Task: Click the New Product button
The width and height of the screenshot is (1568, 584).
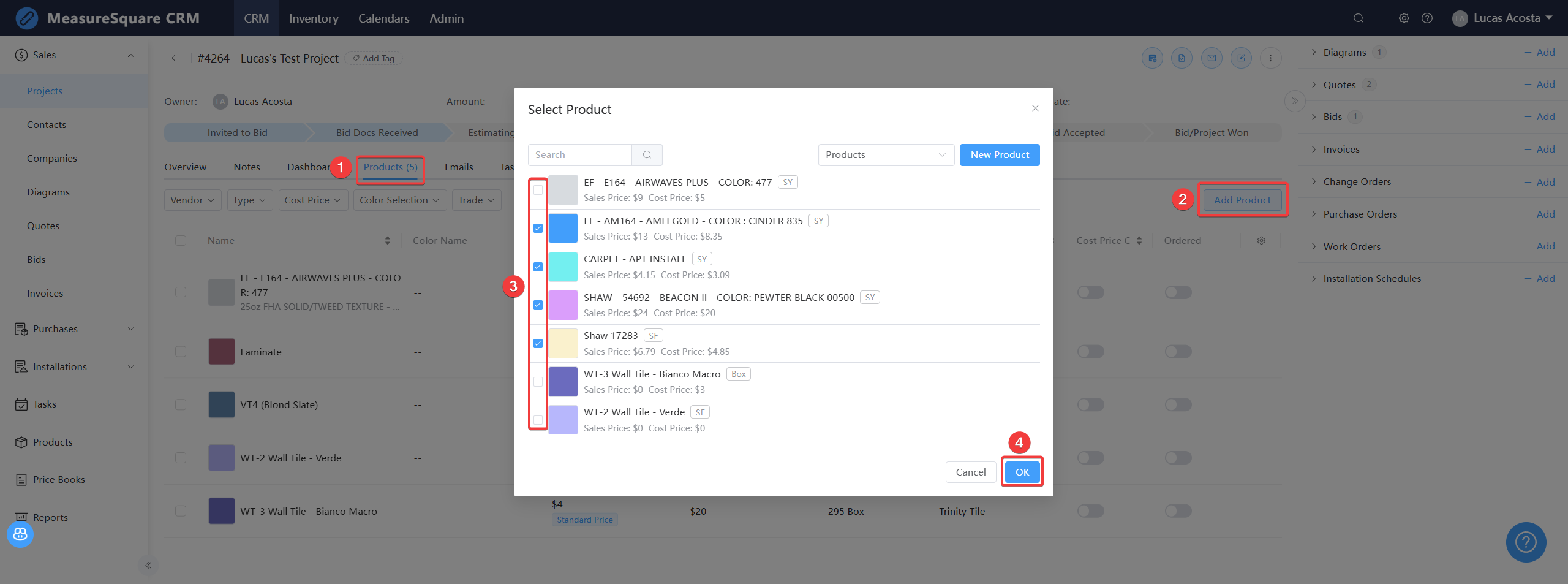Action: (1000, 155)
